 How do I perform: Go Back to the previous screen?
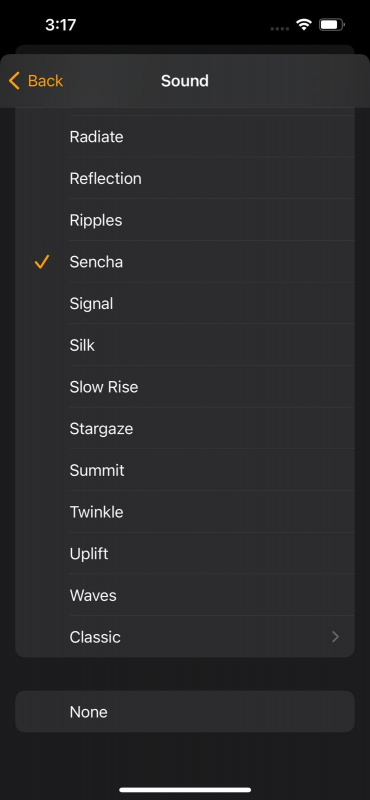(x=36, y=81)
